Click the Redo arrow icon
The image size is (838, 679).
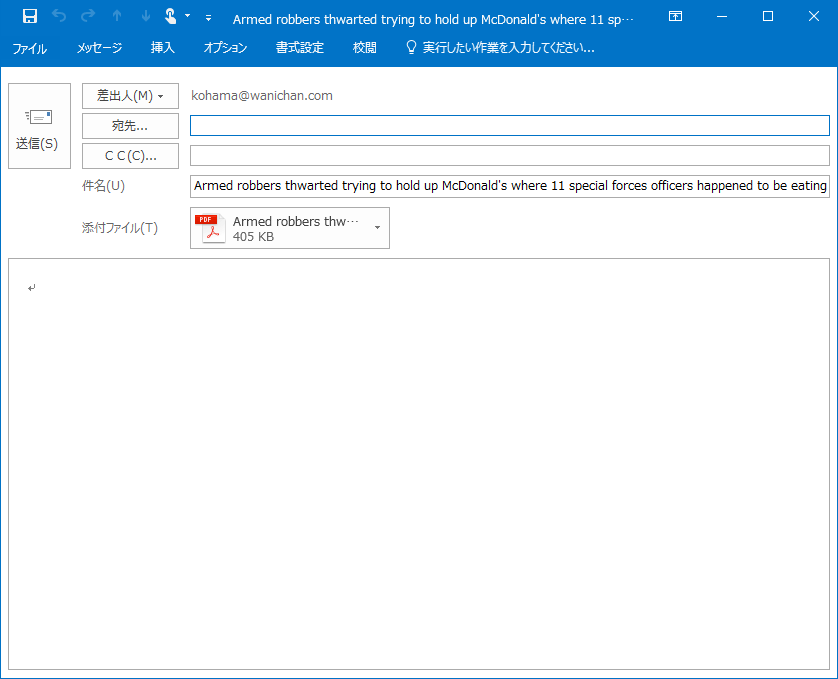pyautogui.click(x=88, y=17)
